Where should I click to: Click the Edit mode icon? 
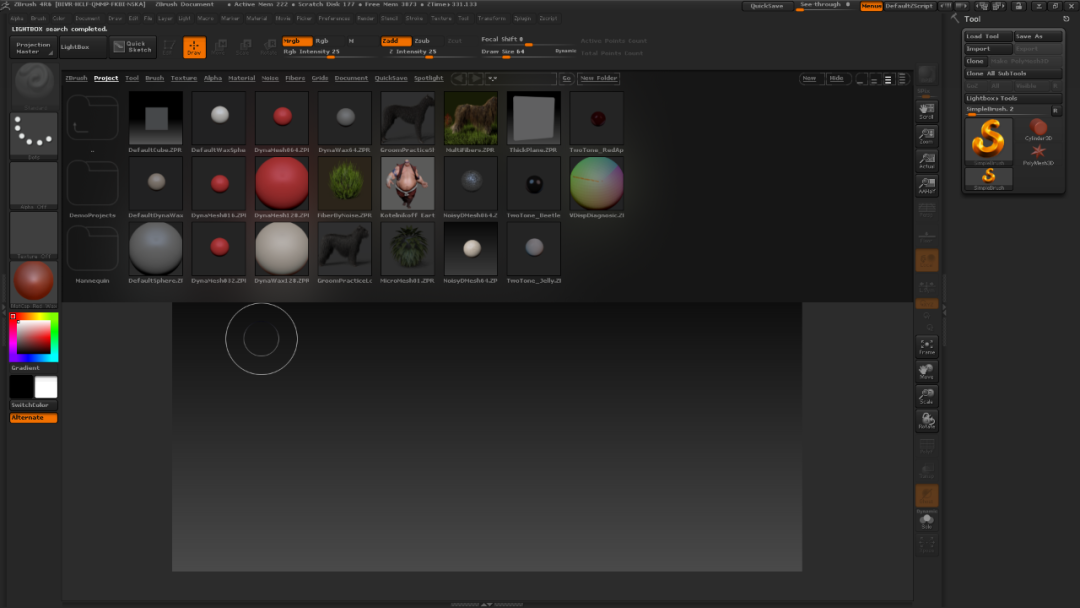point(168,47)
